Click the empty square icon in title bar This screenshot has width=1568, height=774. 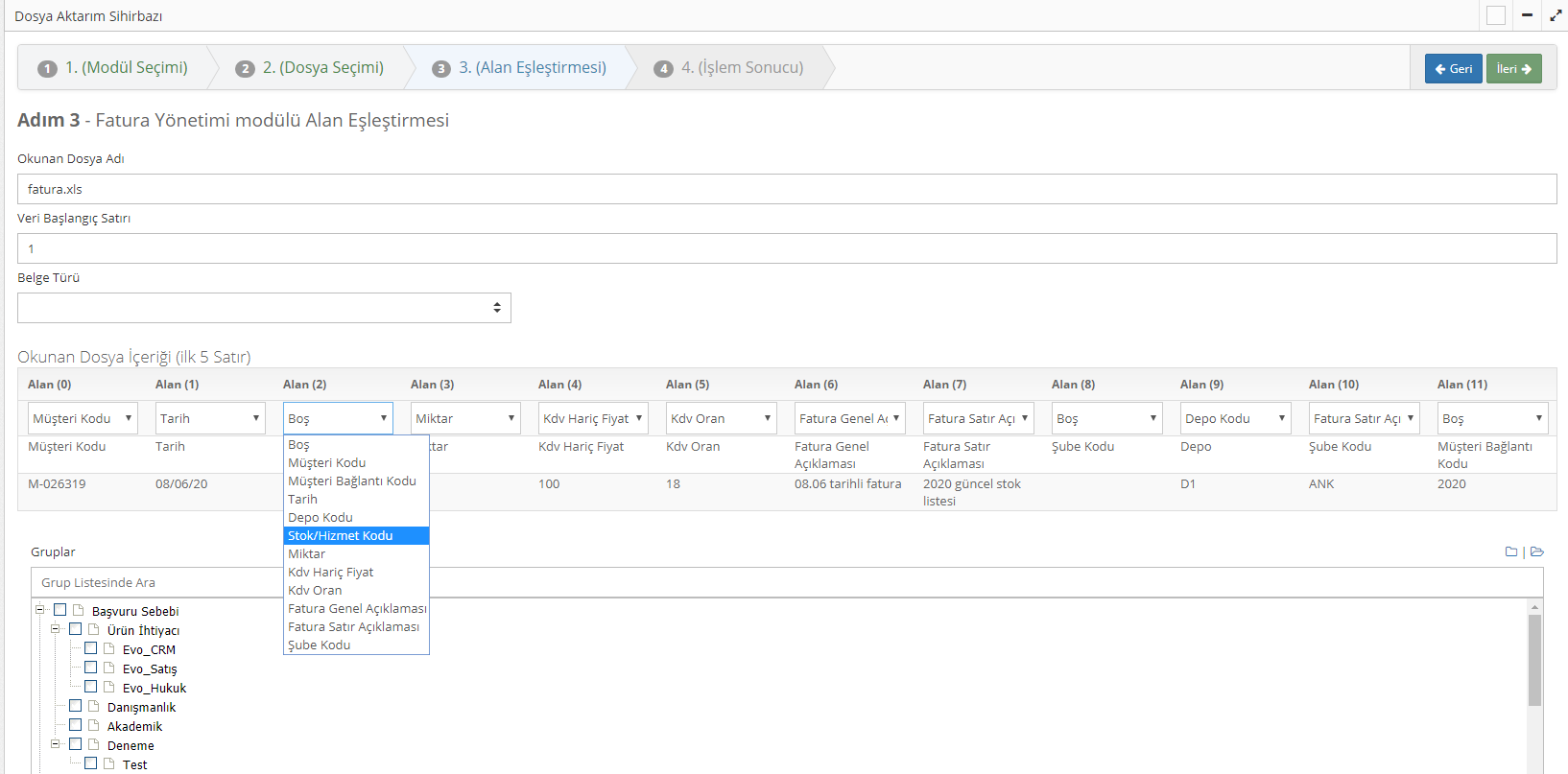pyautogui.click(x=1495, y=15)
